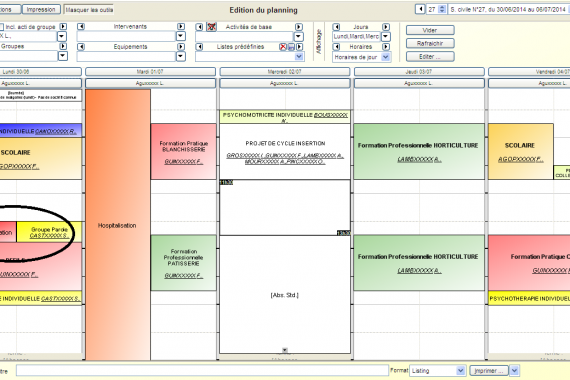Screen dimensions: 570x380
Task: Click the left arrow beside Intervenants
Action: coord(81,27)
